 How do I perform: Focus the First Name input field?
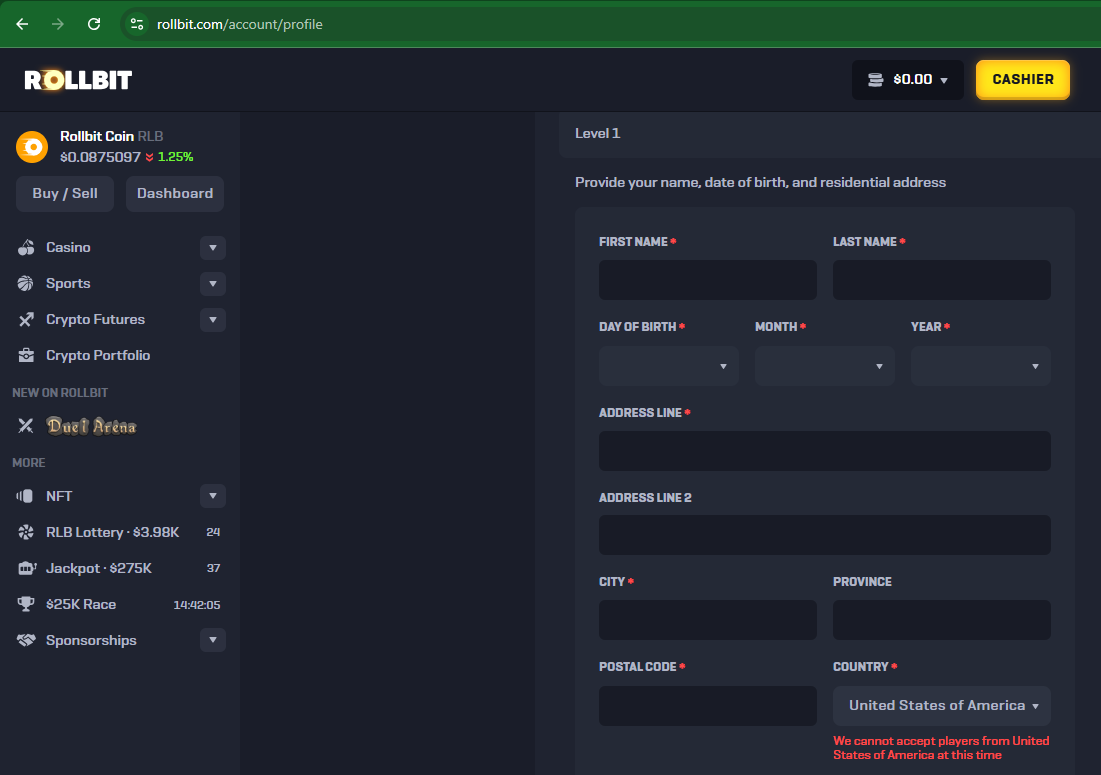point(707,281)
